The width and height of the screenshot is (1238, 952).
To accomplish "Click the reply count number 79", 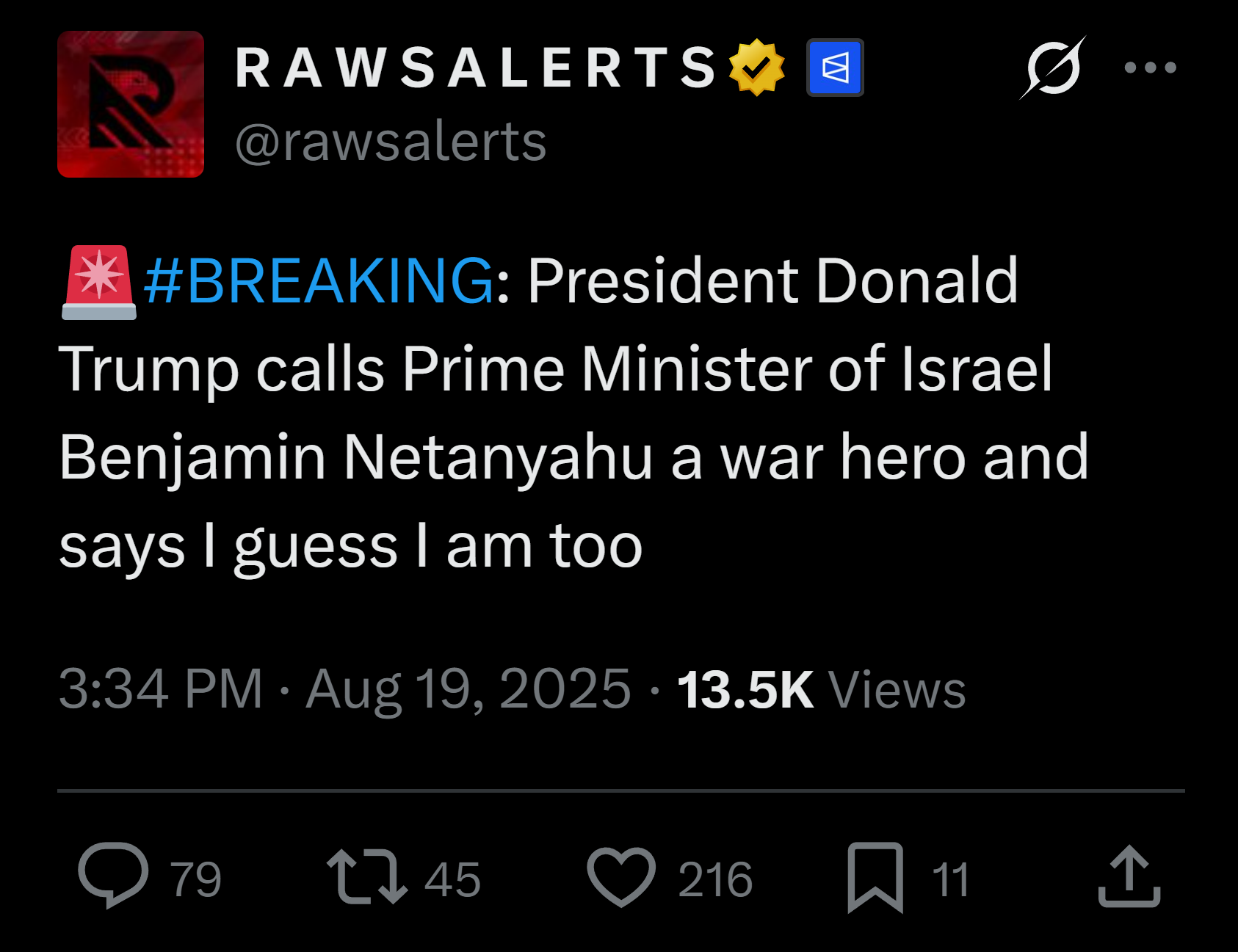I will pos(196,879).
